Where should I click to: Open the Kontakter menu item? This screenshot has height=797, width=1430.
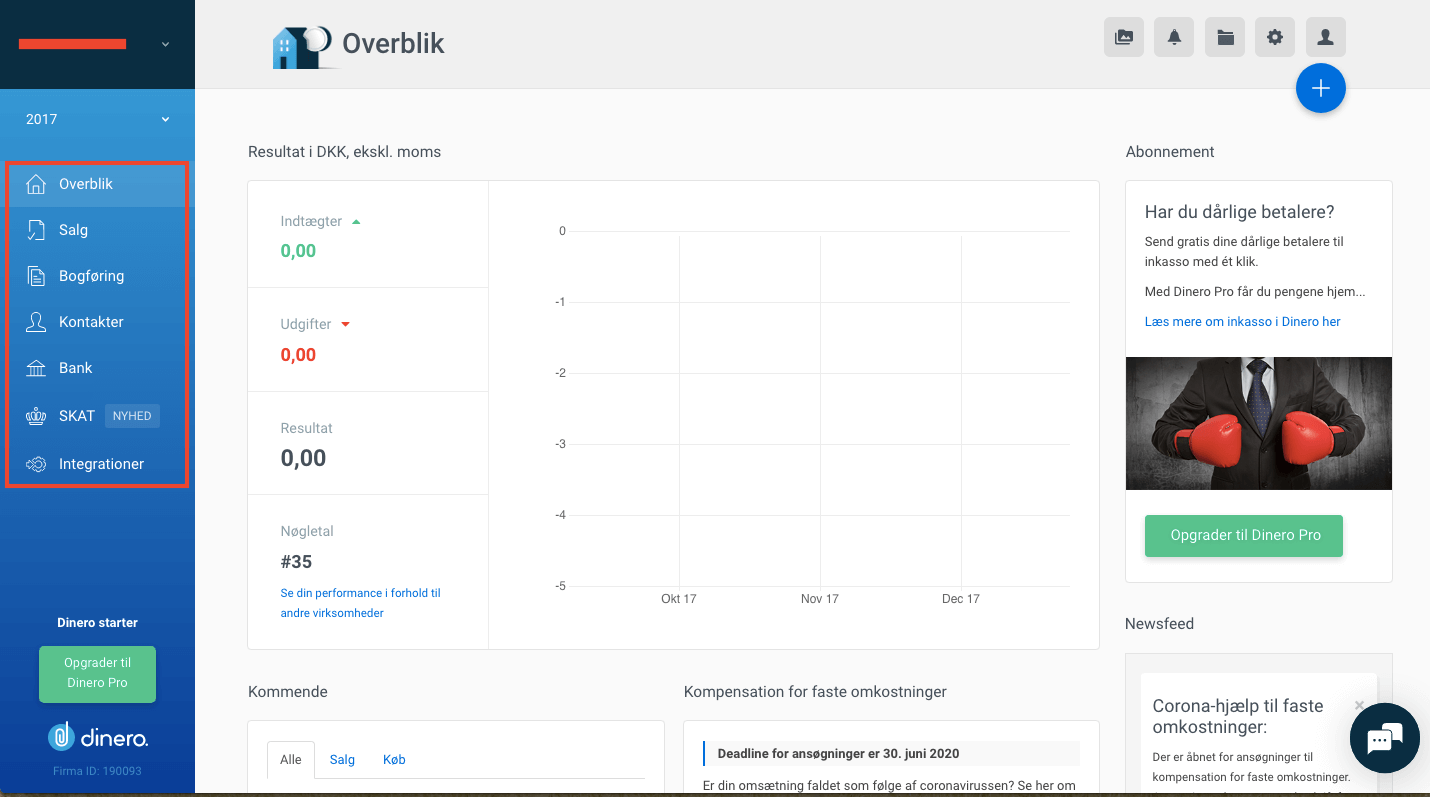(98, 322)
